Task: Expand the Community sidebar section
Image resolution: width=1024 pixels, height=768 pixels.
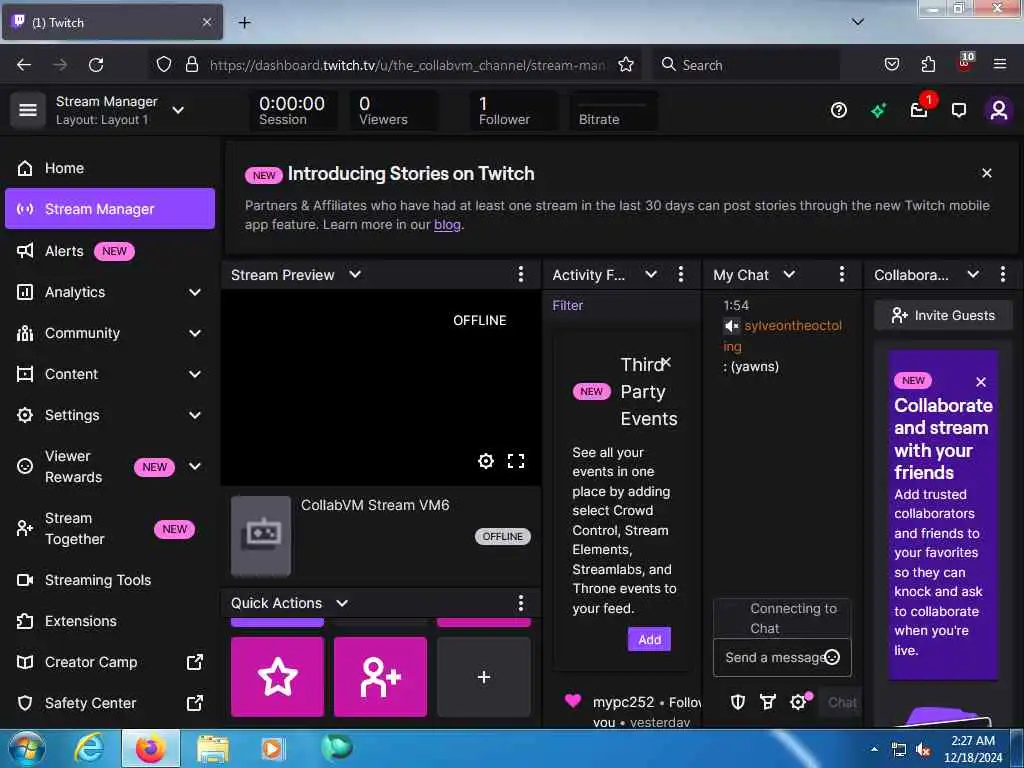Action: (195, 333)
